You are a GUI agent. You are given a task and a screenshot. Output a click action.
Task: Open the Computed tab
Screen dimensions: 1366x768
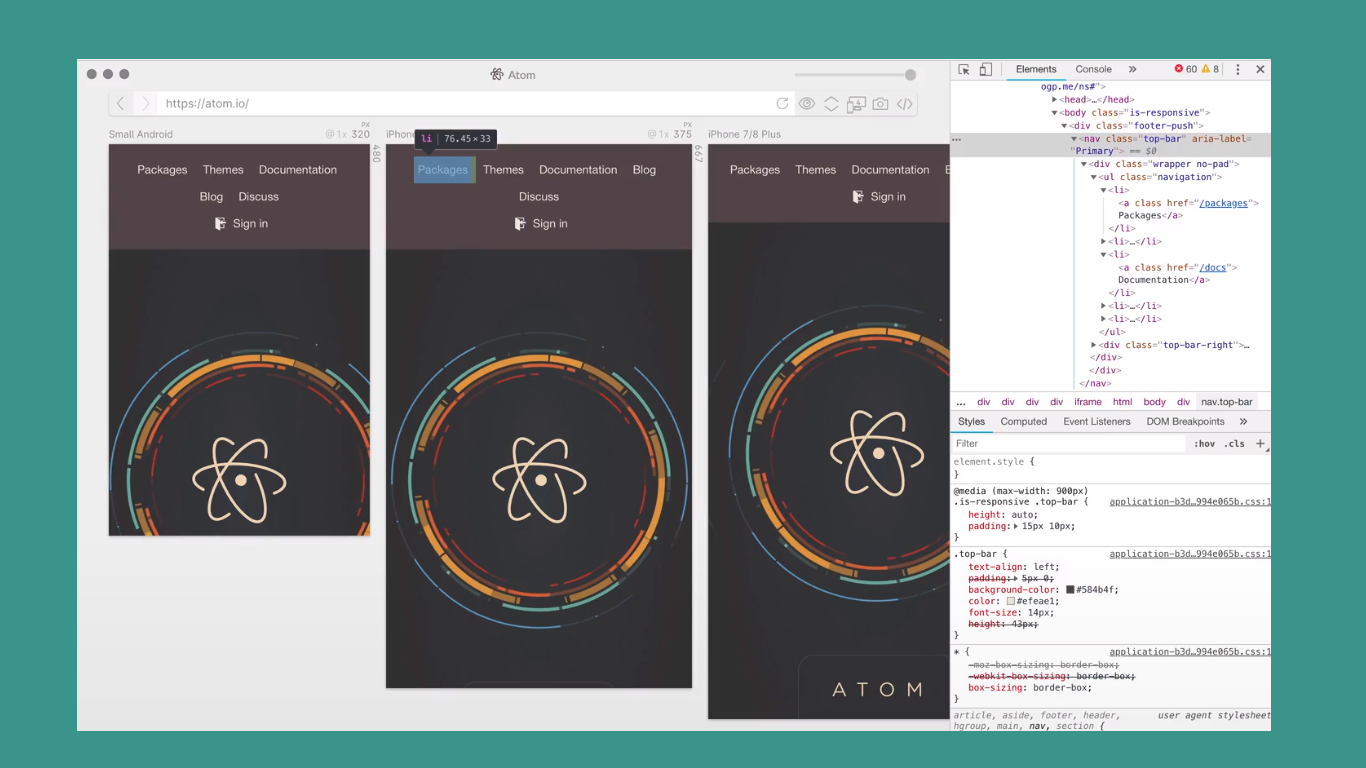[x=1024, y=422]
